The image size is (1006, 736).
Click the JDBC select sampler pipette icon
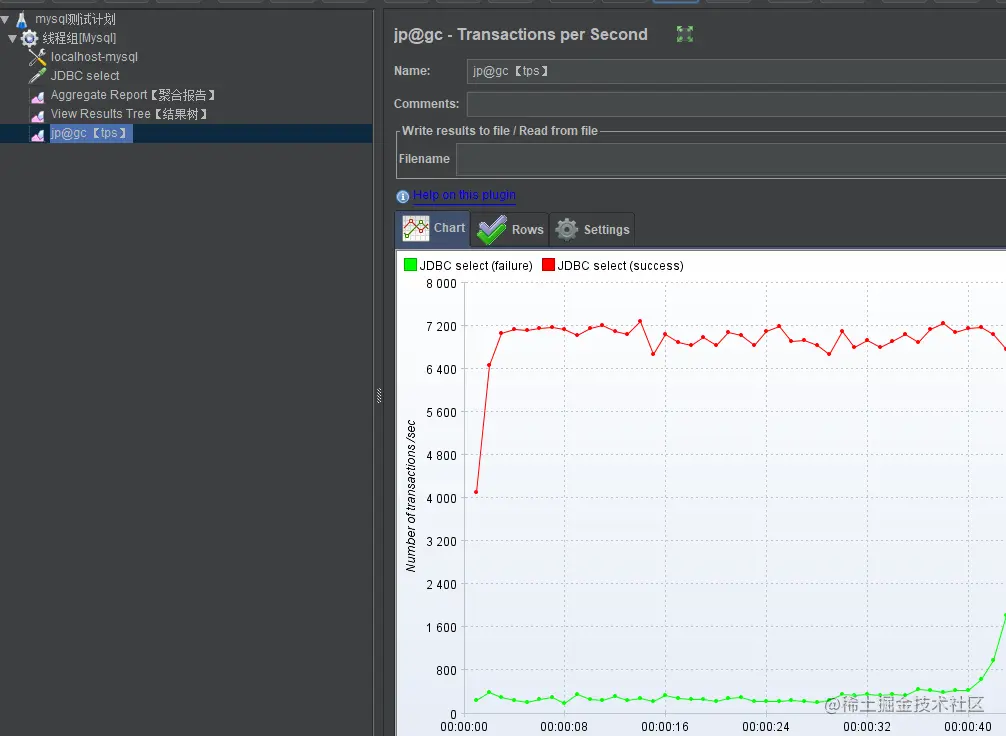pyautogui.click(x=37, y=76)
